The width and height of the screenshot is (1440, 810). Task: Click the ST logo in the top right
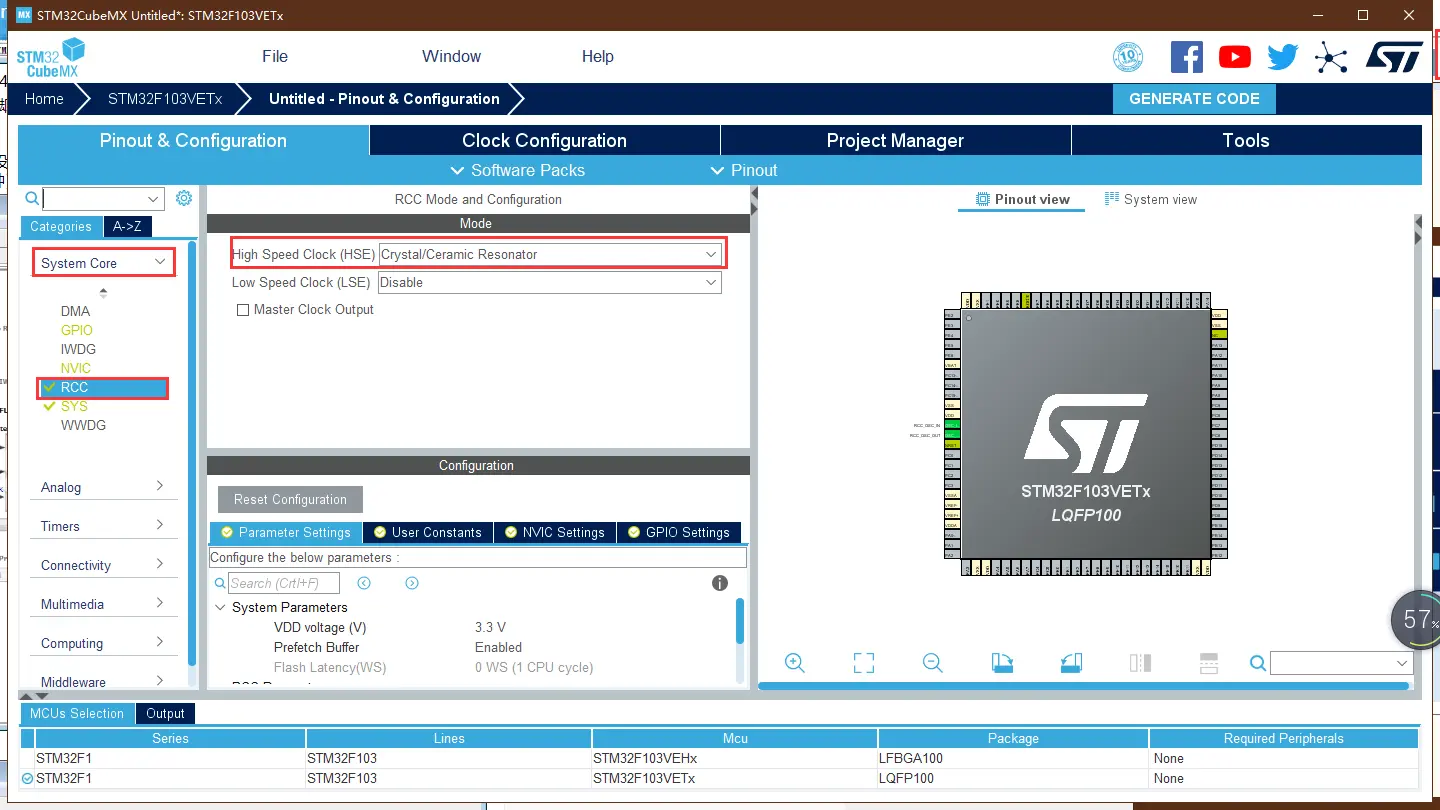(1394, 57)
